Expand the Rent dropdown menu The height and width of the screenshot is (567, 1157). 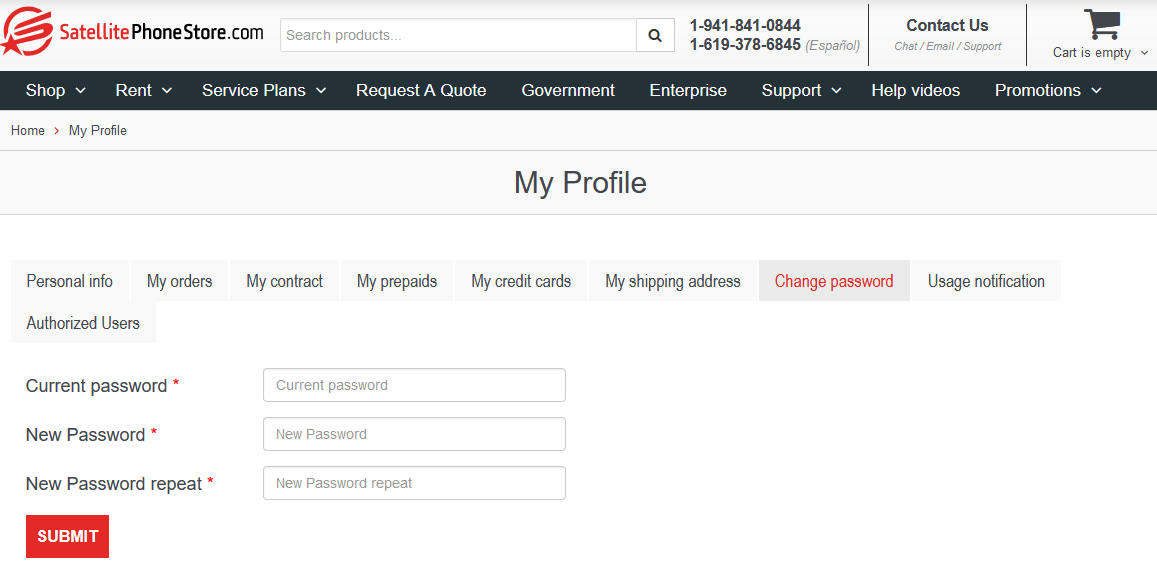[x=144, y=90]
